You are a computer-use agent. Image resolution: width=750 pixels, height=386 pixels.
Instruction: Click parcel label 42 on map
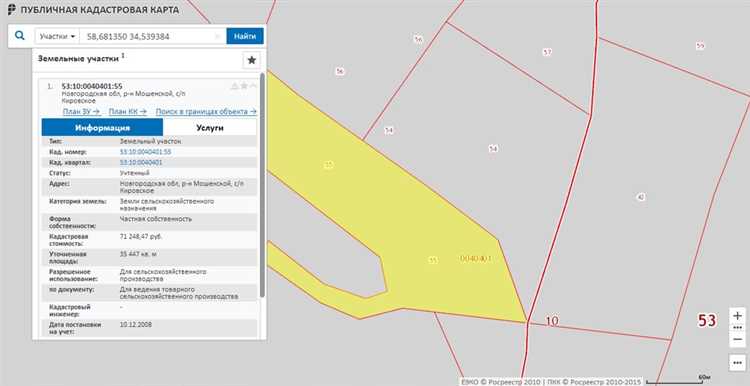(640, 197)
